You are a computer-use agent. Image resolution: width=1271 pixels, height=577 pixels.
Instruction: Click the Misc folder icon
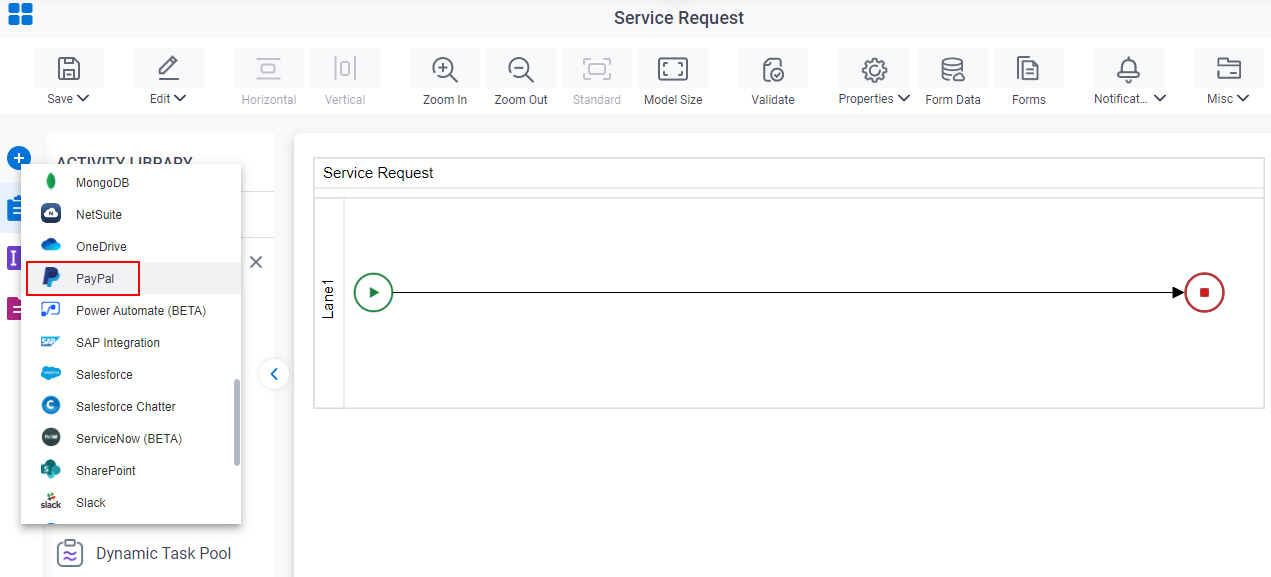[1228, 69]
